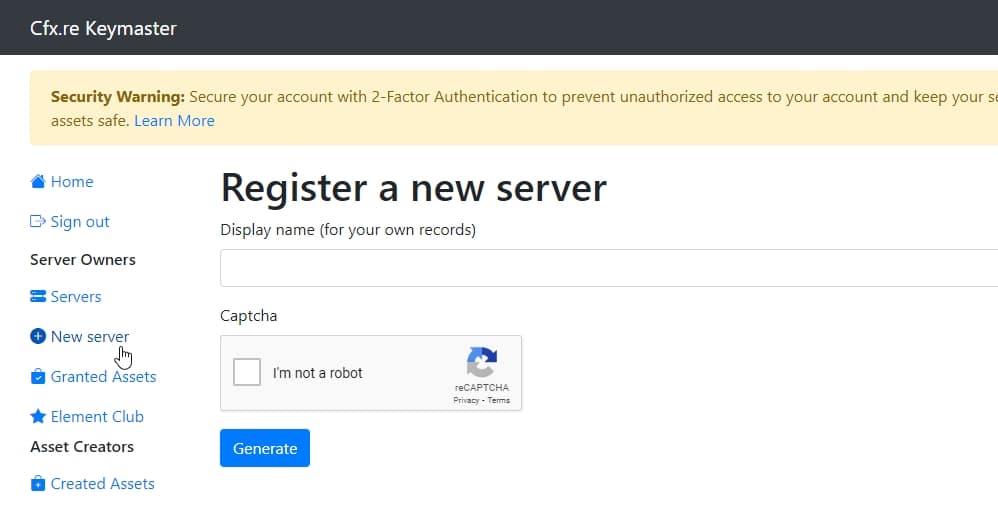The image size is (998, 509).
Task: Click the Cfx.re Keymaster title
Action: click(x=103, y=28)
